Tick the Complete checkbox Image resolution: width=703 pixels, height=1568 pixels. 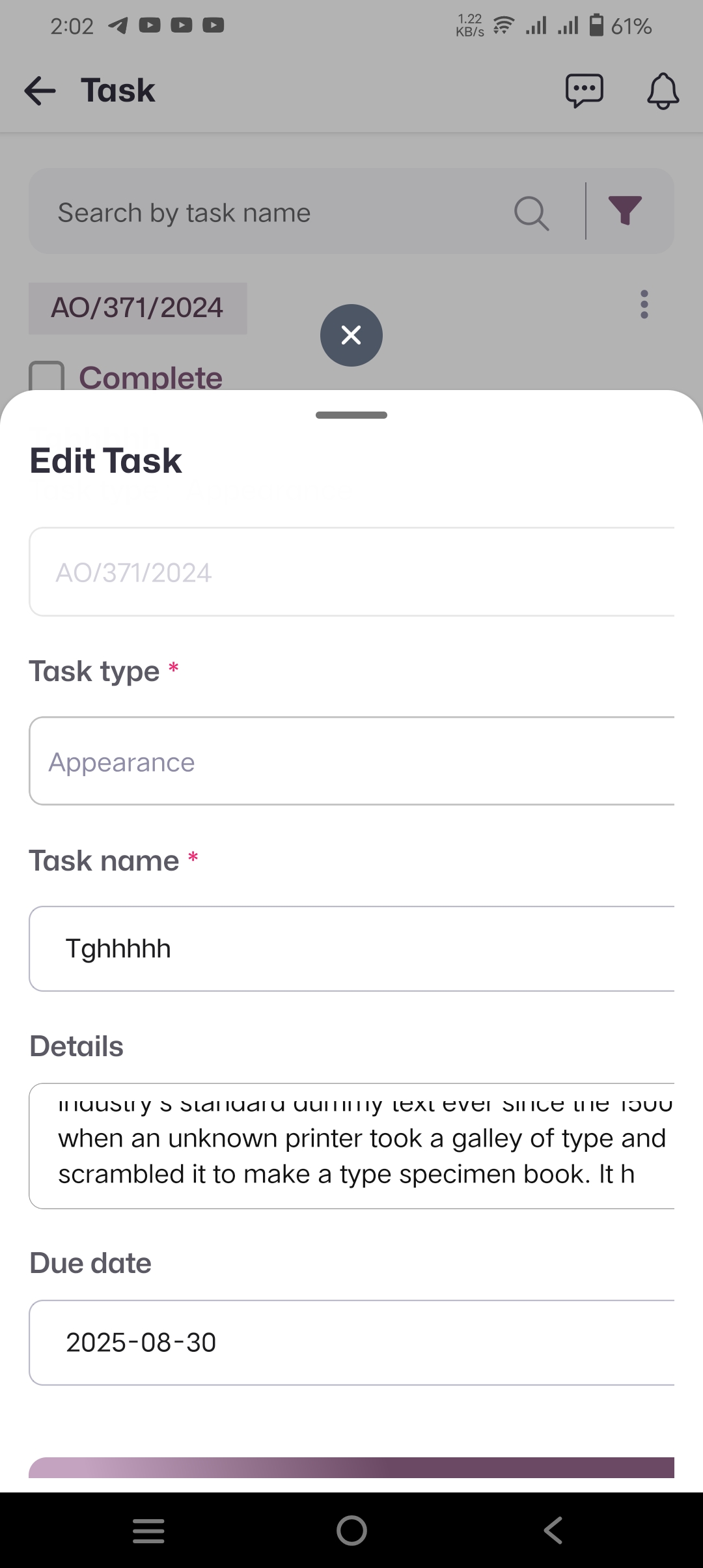pos(47,378)
